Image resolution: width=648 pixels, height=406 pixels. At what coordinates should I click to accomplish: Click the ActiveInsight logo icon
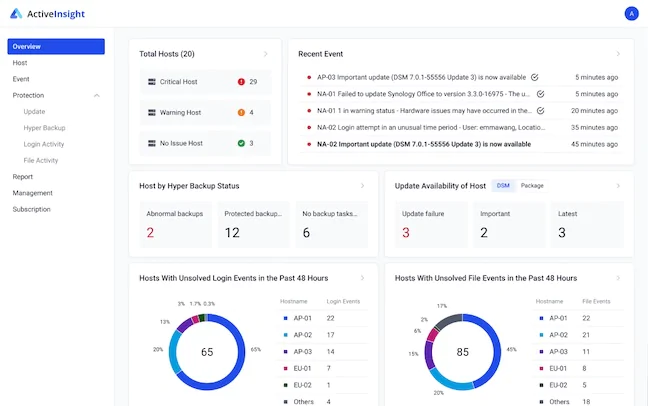click(x=16, y=14)
